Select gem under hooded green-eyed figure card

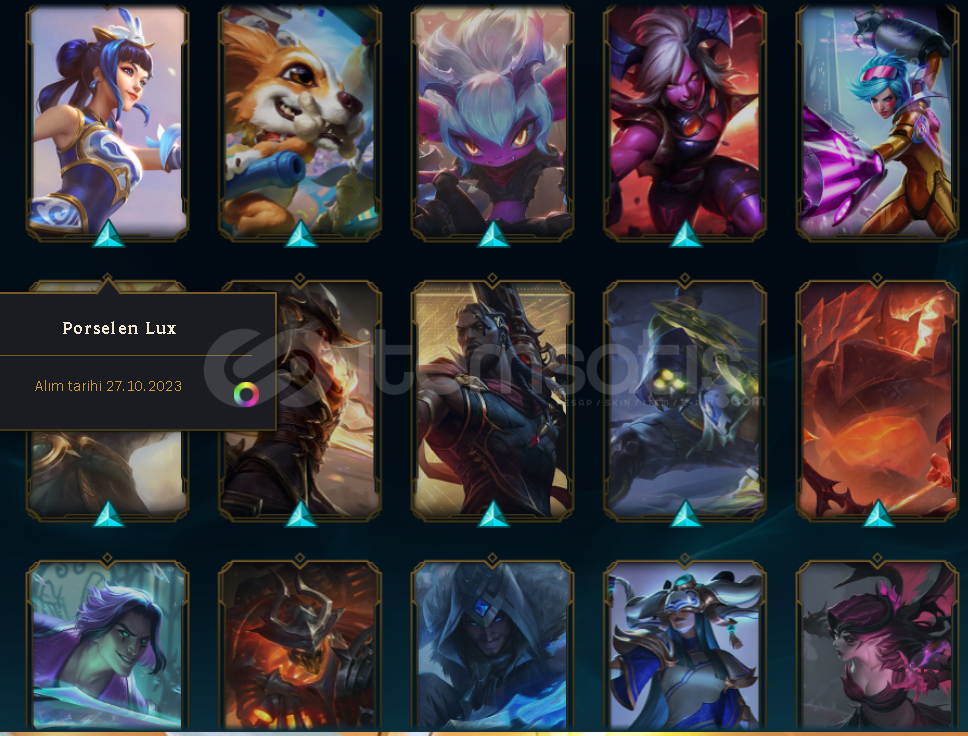(x=686, y=514)
